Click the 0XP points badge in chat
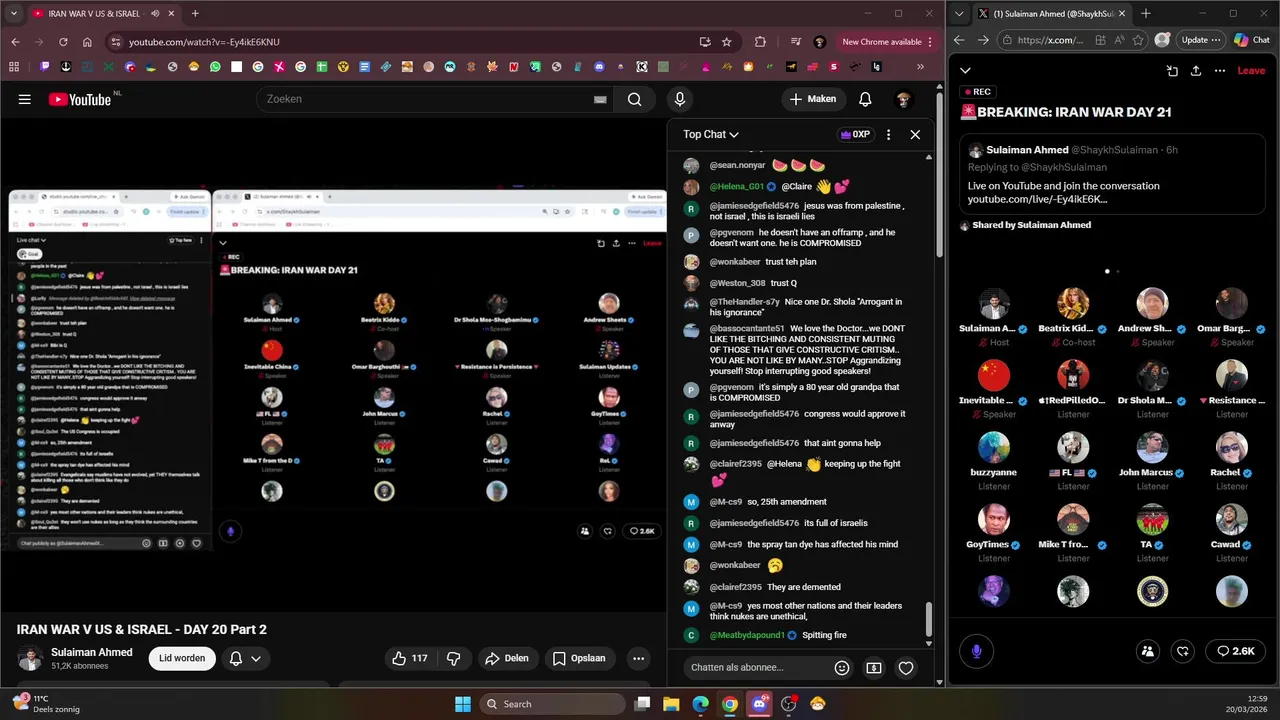The width and height of the screenshot is (1280, 720). click(x=855, y=134)
